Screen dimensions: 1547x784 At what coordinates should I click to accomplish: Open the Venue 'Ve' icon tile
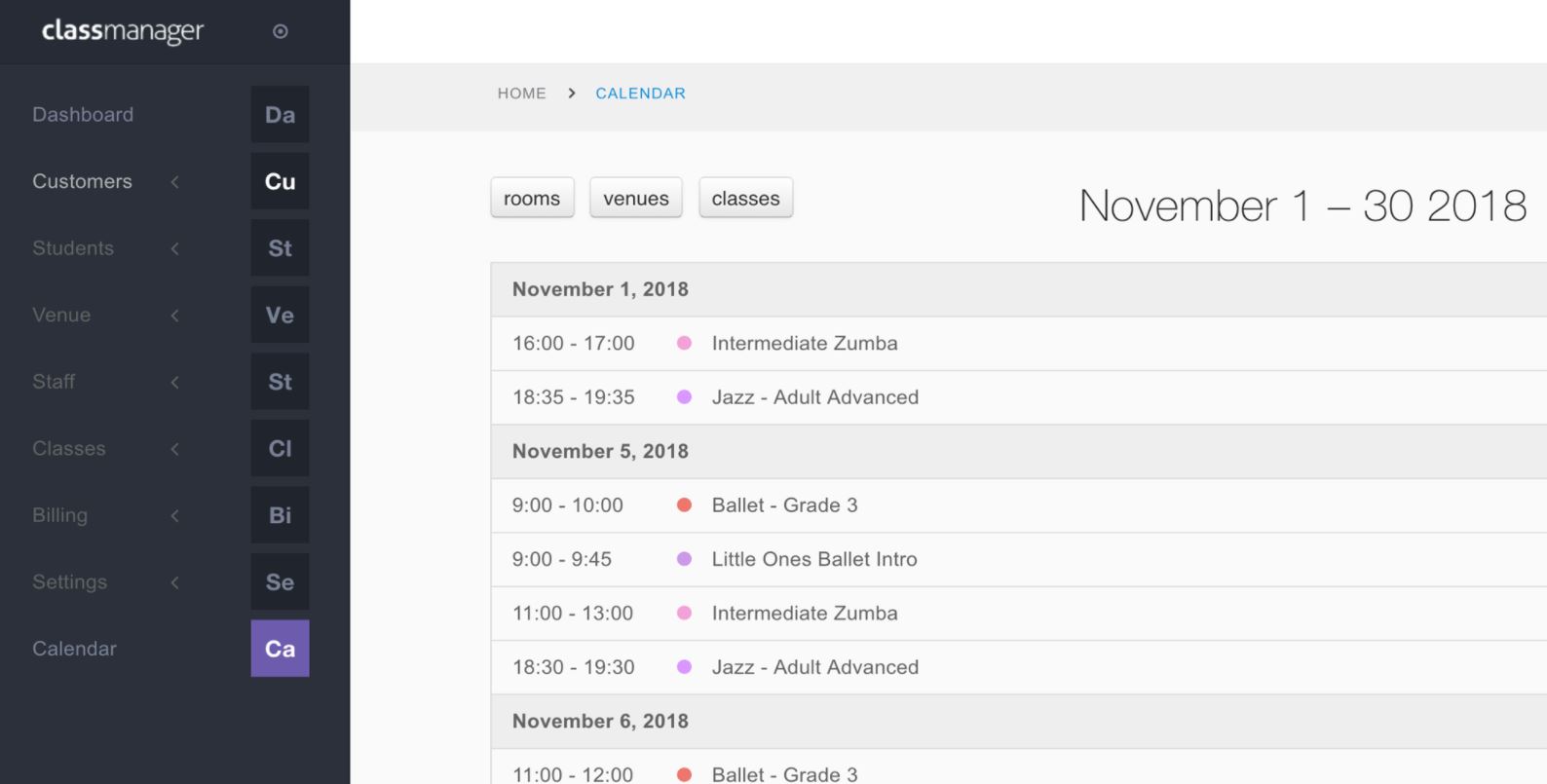point(280,315)
